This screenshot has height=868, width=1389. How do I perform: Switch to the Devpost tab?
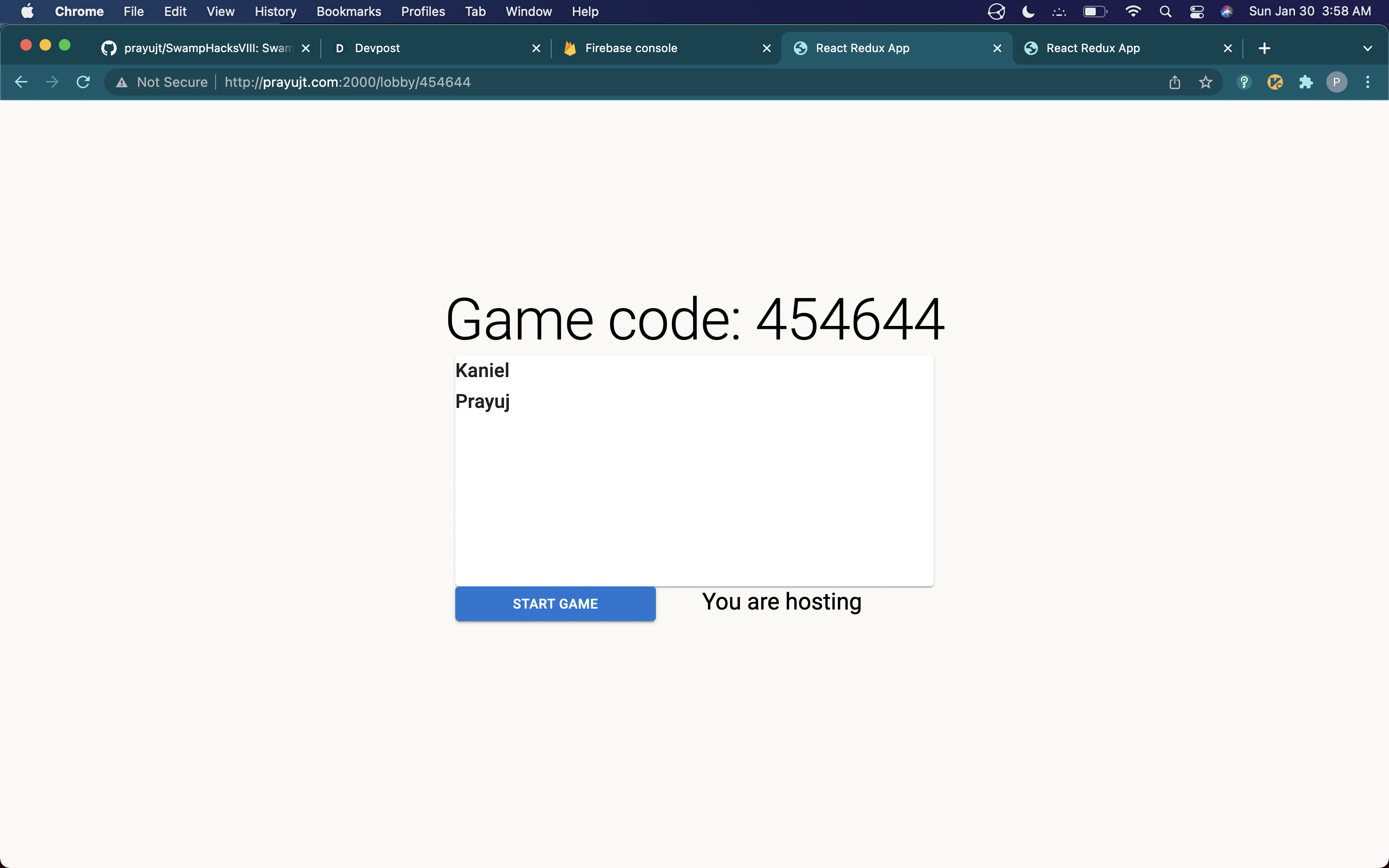377,48
